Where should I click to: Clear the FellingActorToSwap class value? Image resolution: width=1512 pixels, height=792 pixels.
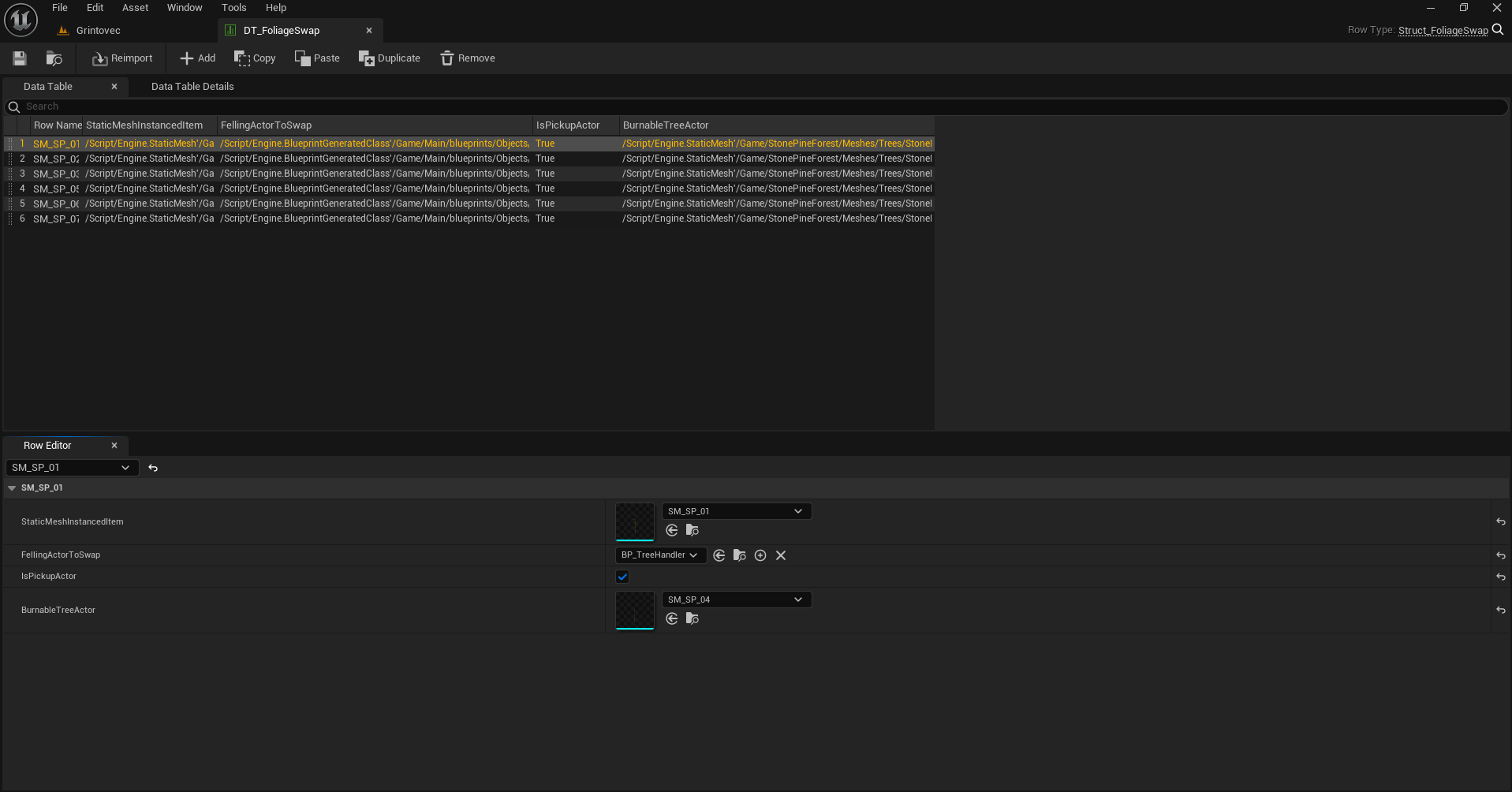781,555
